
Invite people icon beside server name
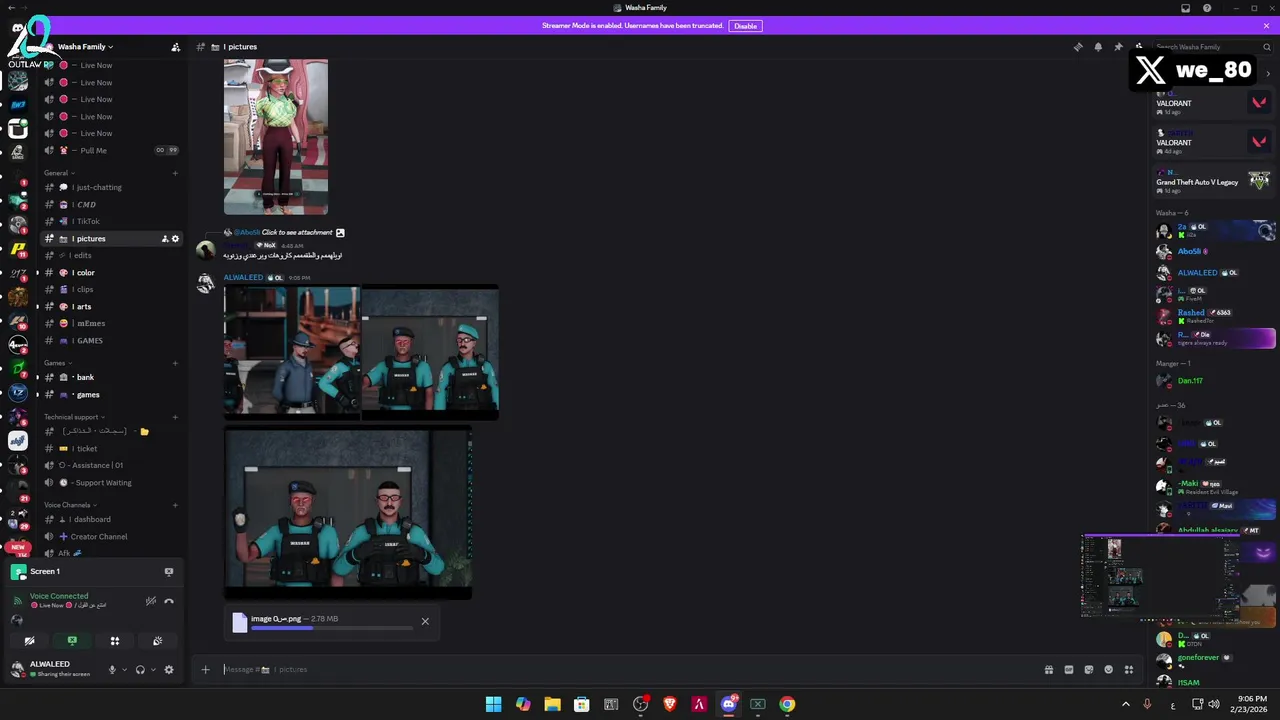point(176,47)
